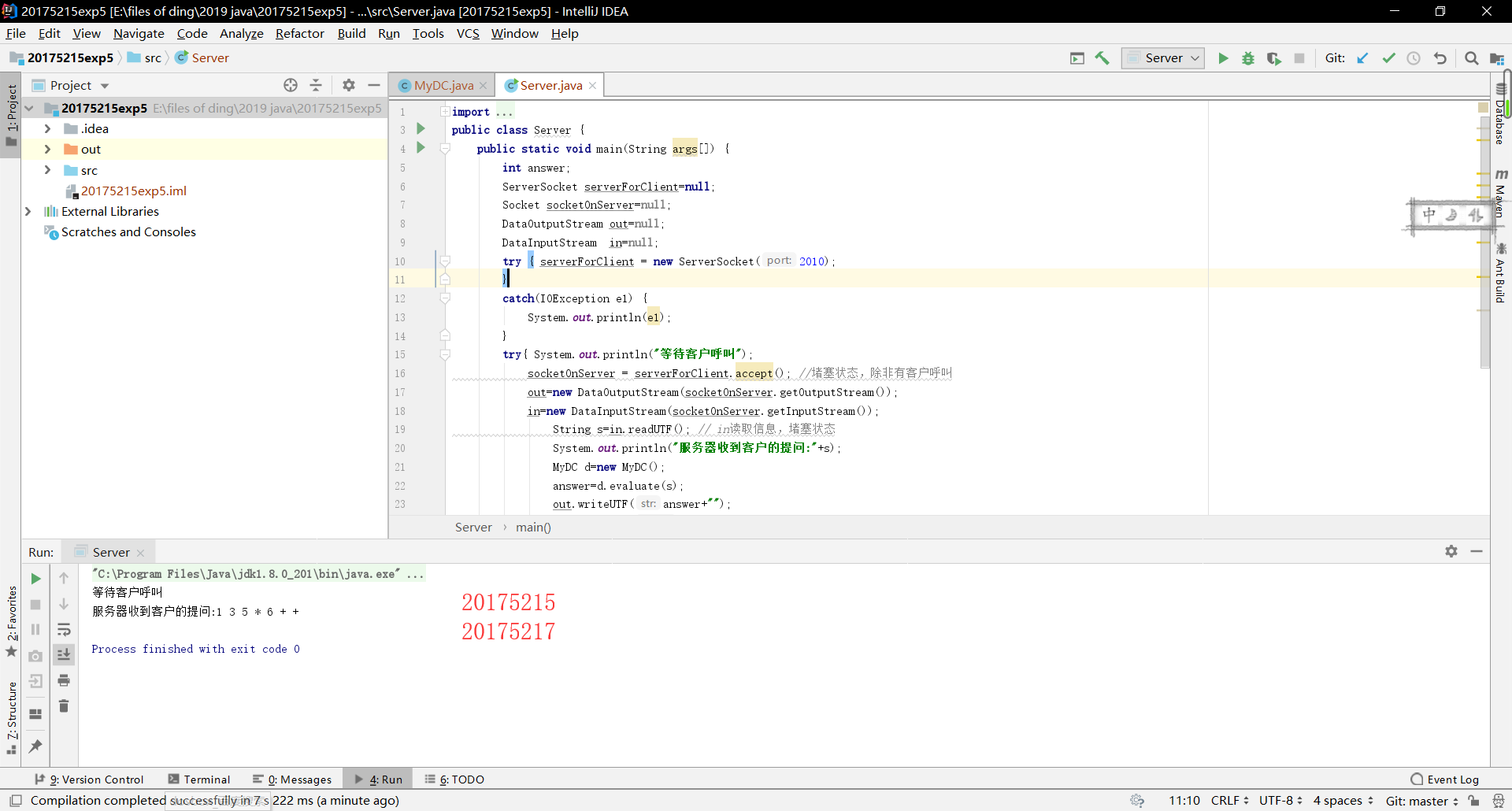Close the Server.java editor tab
This screenshot has width=1512, height=811.
click(592, 85)
